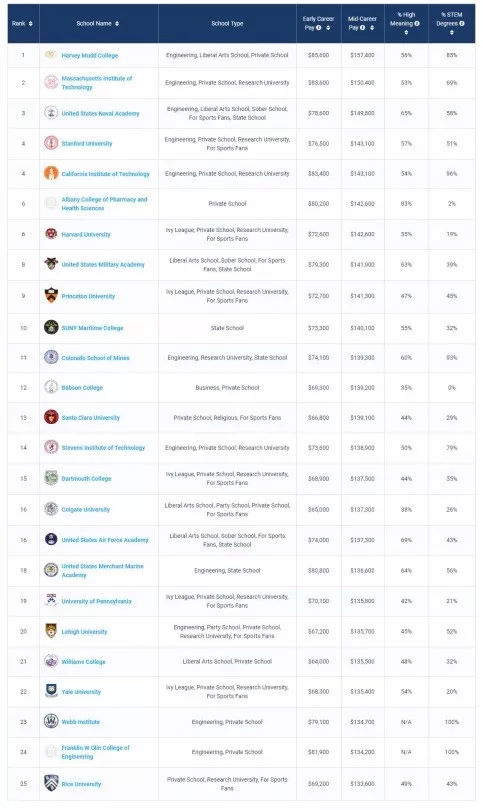Open the Yale University link
The width and height of the screenshot is (483, 810).
tap(81, 692)
